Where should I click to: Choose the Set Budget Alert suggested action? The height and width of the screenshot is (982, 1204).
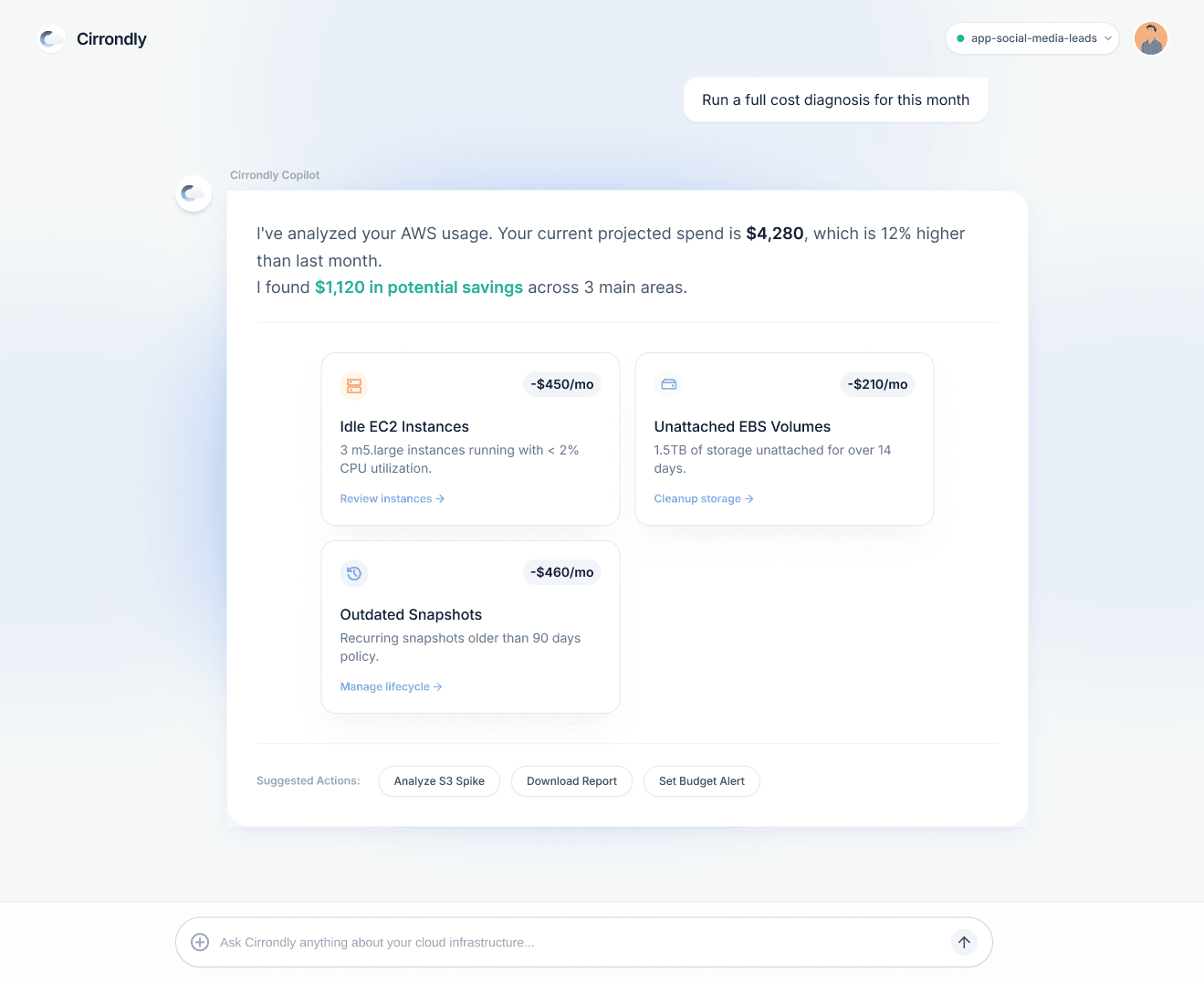pyautogui.click(x=701, y=781)
